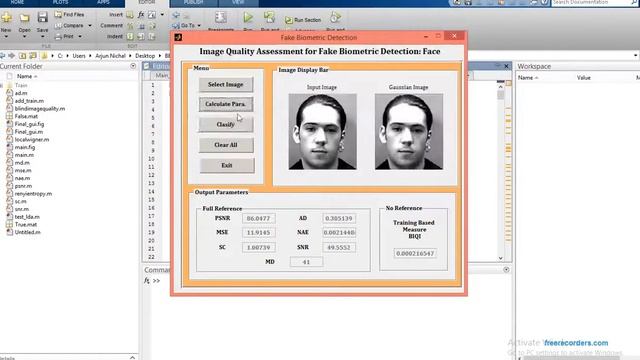Open the Compare dropdown arrow

point(90,26)
